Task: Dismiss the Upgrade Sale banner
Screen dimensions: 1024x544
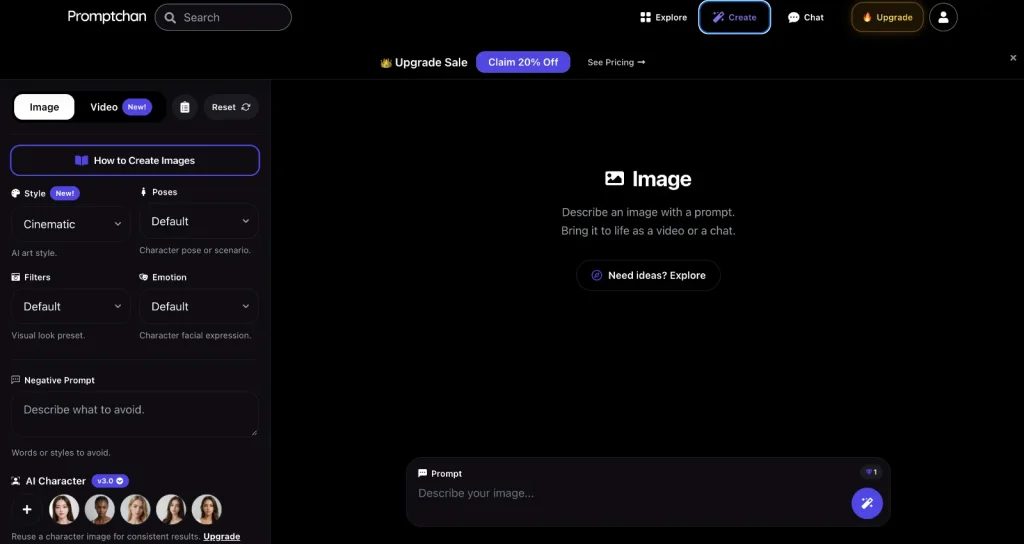Action: click(1013, 57)
